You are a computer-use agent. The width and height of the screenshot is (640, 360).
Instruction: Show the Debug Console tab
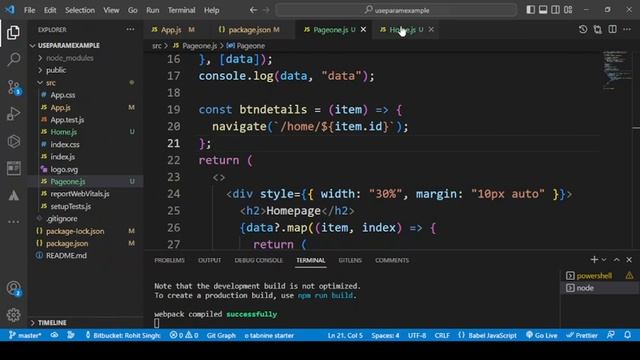pyautogui.click(x=258, y=260)
